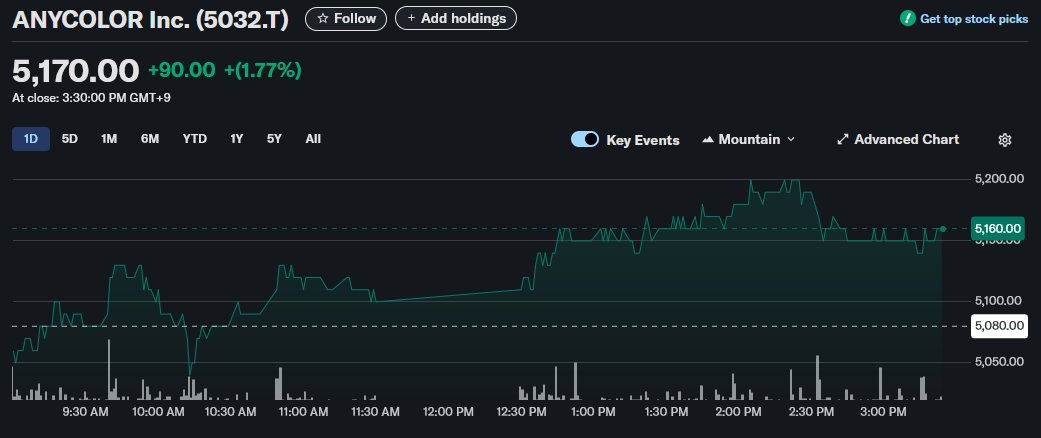Click the +(1.77%) percent change

(263, 70)
